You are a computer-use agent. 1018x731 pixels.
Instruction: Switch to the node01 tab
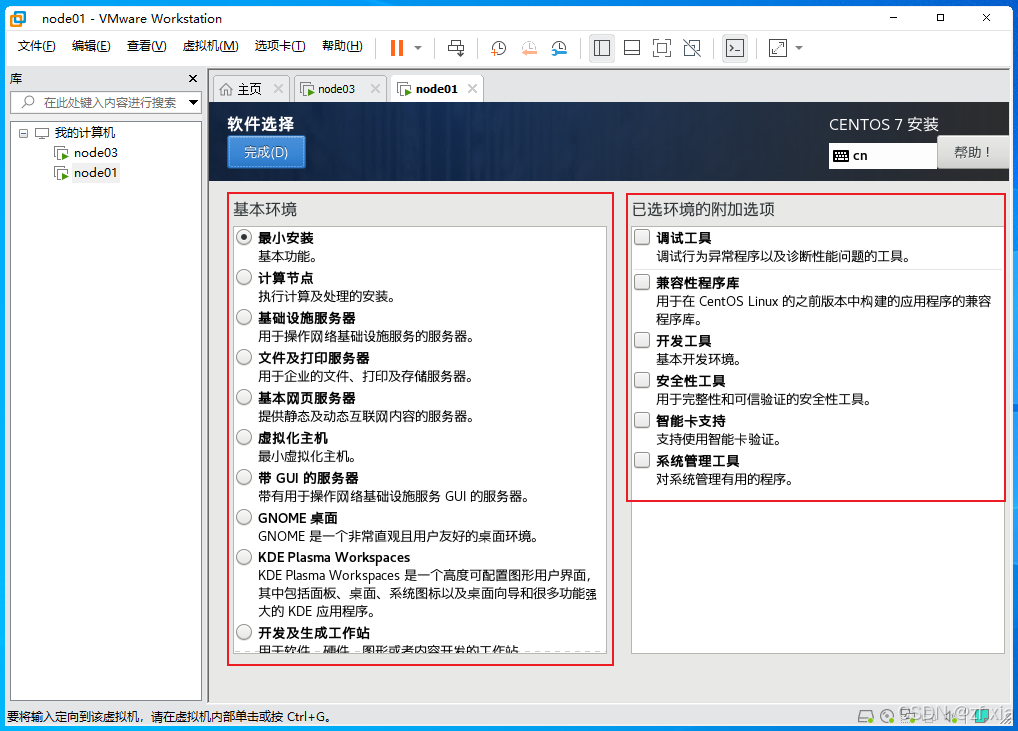click(436, 89)
